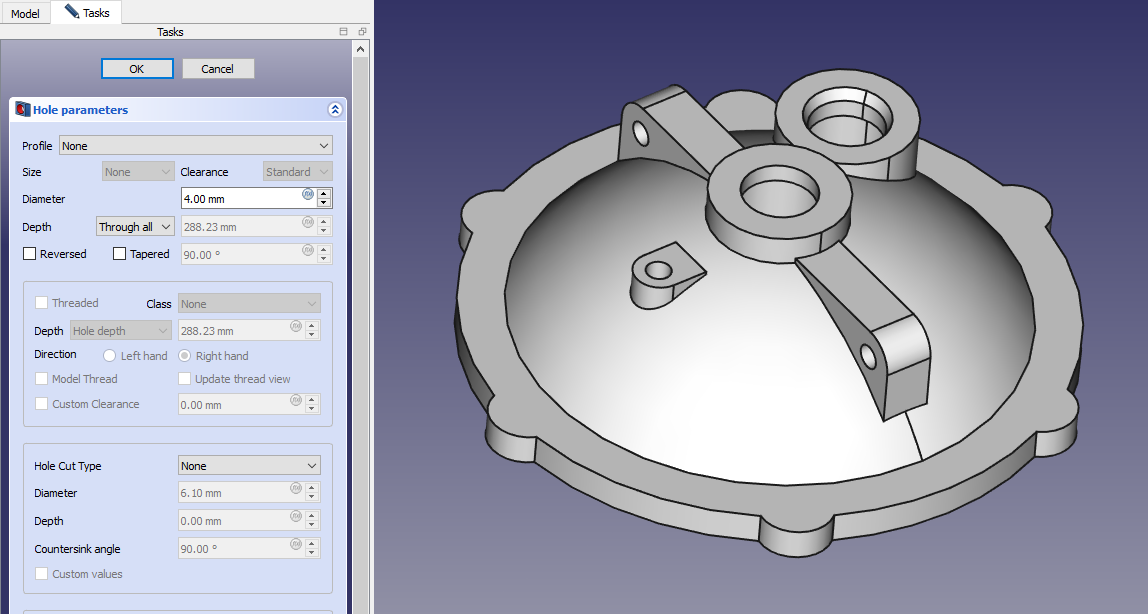Click the scroll-up arrow of the Tasks panel
Viewport: 1148px width, 614px height.
[361, 48]
